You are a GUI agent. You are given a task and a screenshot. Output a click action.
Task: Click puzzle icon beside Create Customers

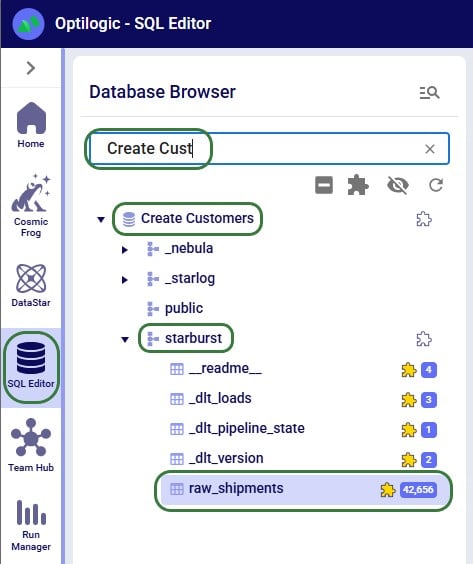424,219
